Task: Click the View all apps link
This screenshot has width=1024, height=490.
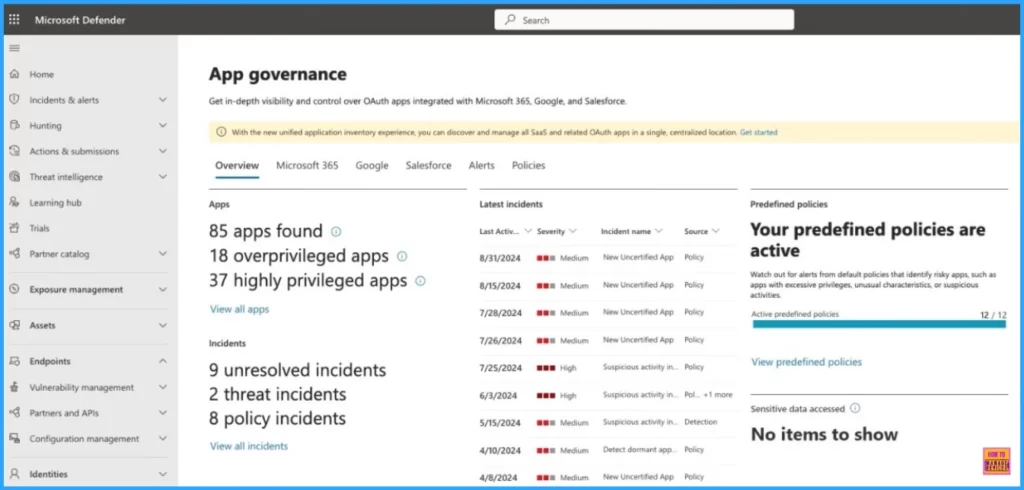Action: click(x=239, y=309)
